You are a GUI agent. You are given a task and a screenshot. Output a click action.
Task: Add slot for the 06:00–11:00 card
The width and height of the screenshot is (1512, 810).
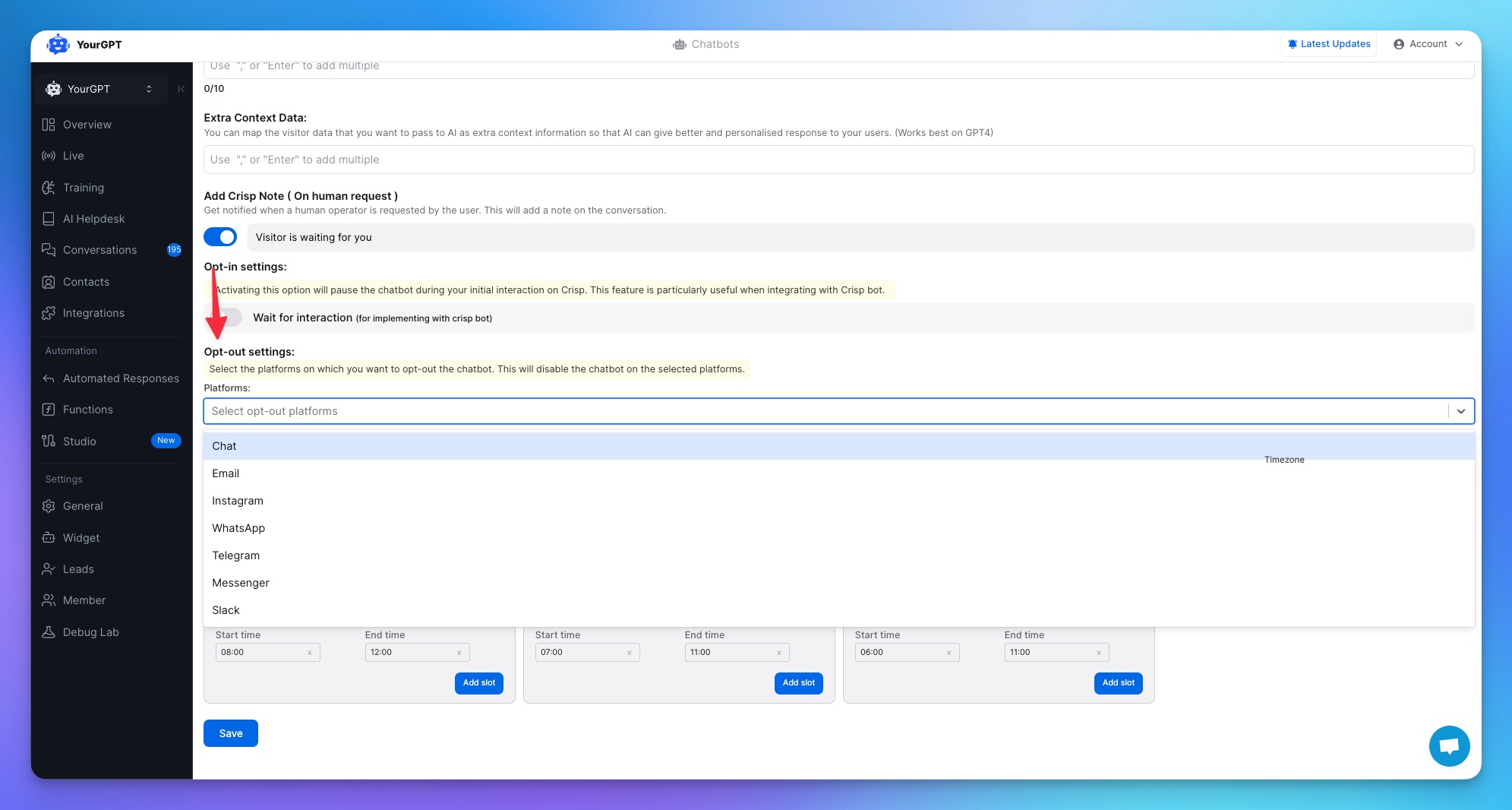click(x=1119, y=683)
